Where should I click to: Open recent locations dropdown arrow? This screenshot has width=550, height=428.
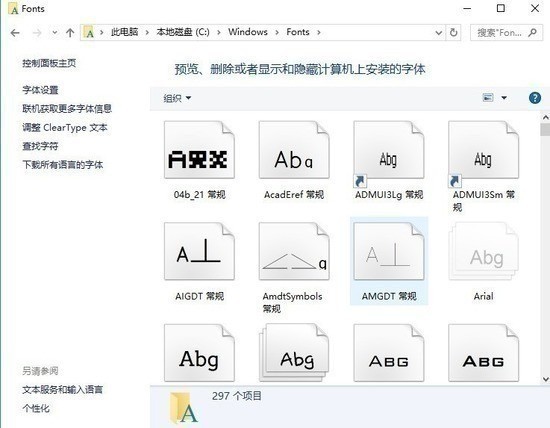pos(55,33)
